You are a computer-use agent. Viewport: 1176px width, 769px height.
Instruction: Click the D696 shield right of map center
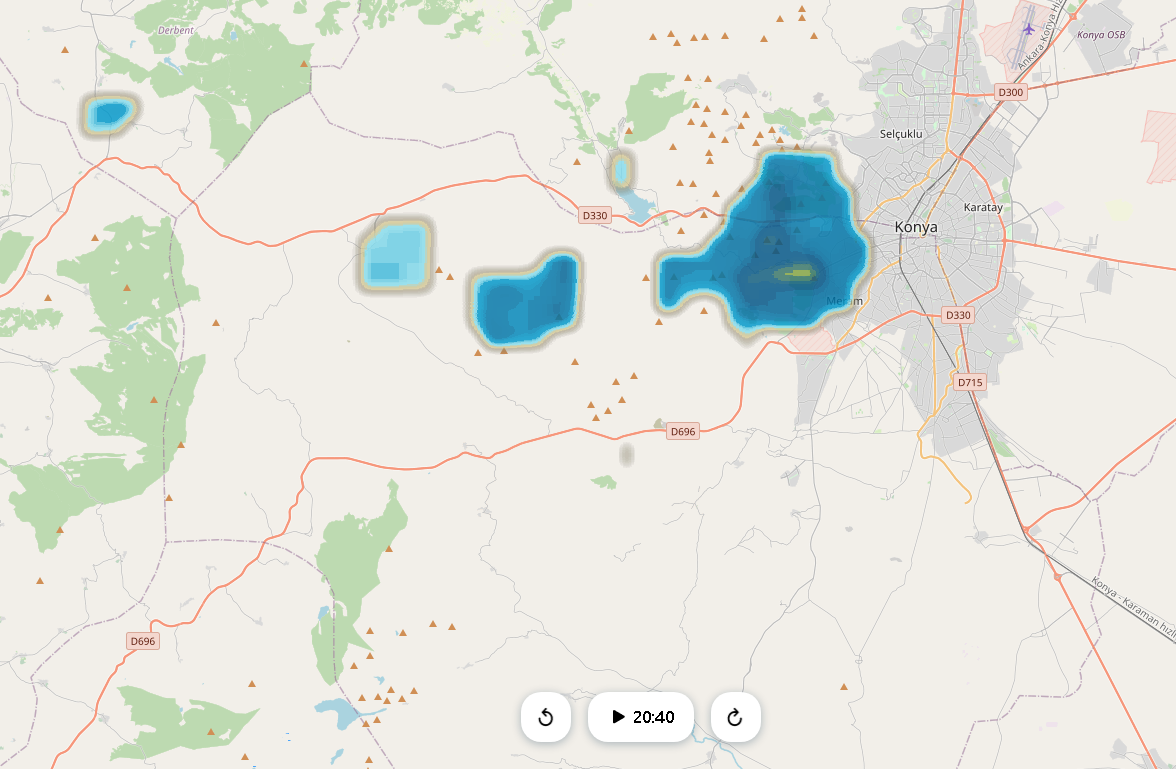(682, 431)
